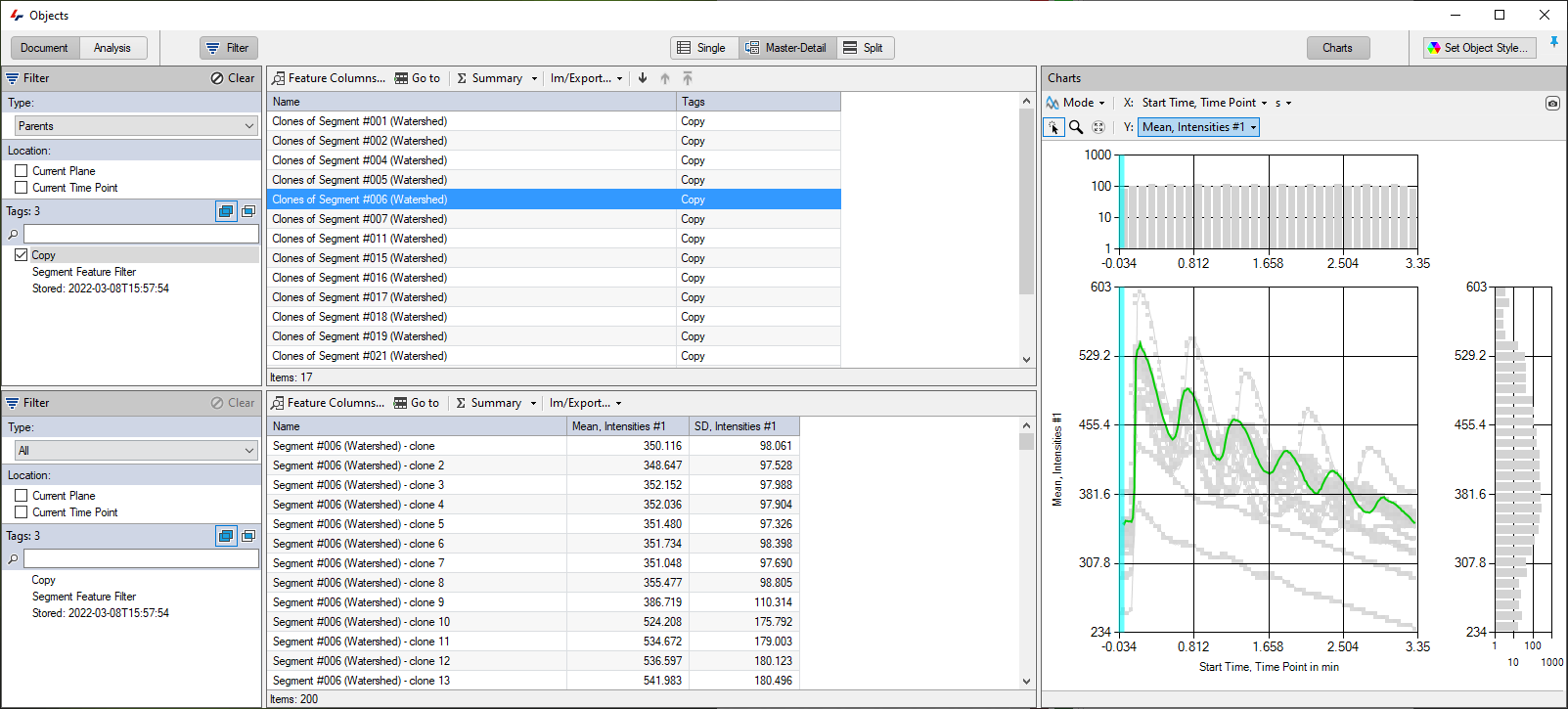Click the up arrow in master table toolbar
Viewport: 1568px width, 709px height.
tap(665, 78)
